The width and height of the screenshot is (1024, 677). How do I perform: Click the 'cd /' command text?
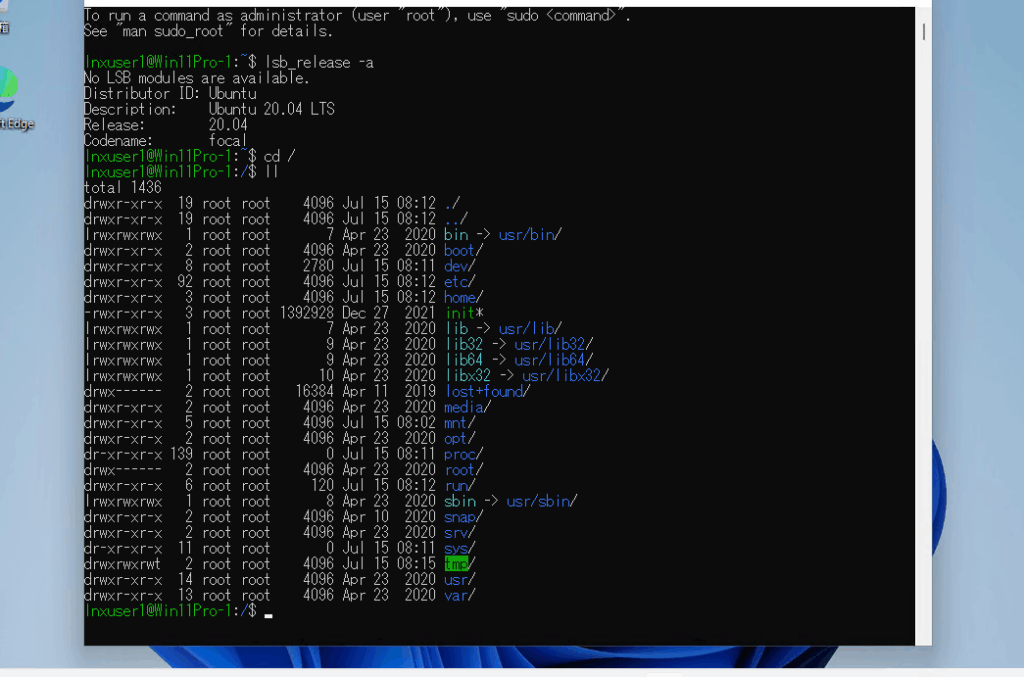tap(279, 156)
